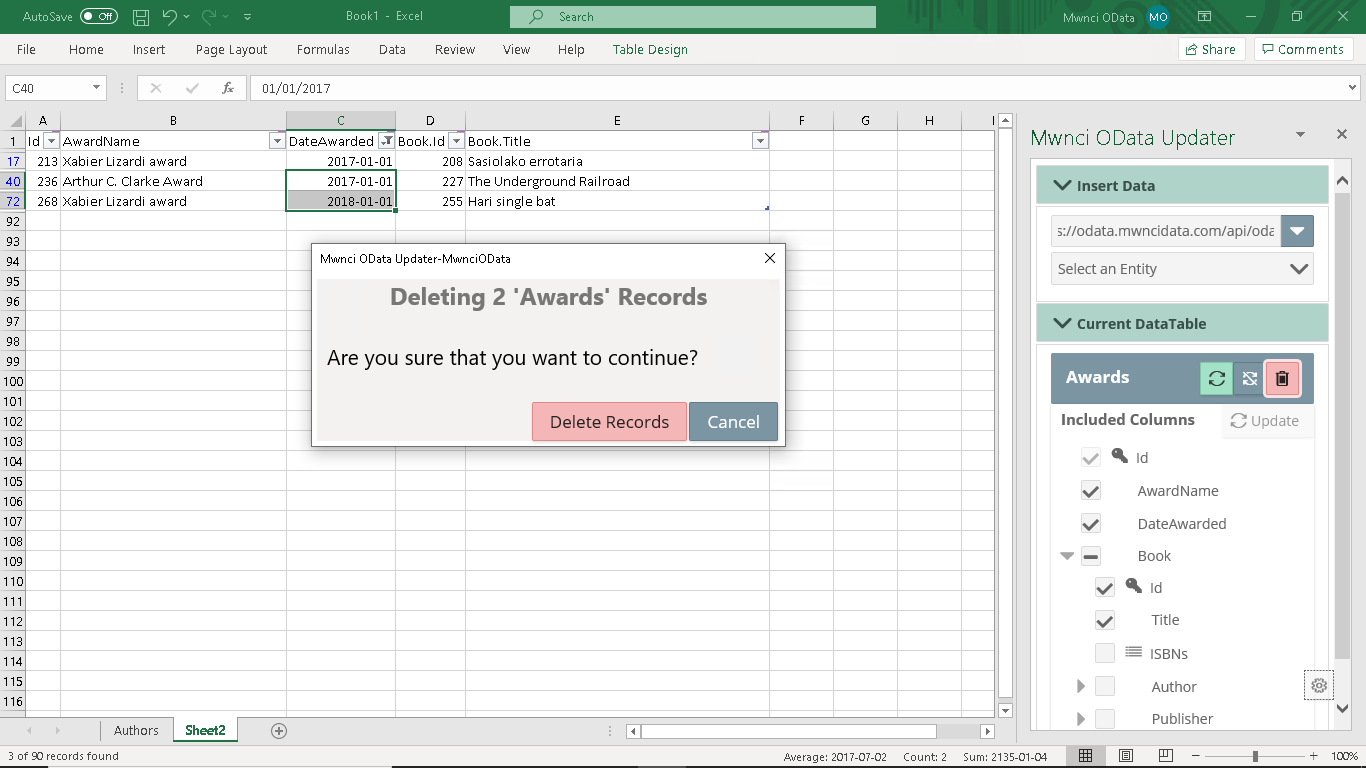Open the View ribbon tab

(516, 49)
